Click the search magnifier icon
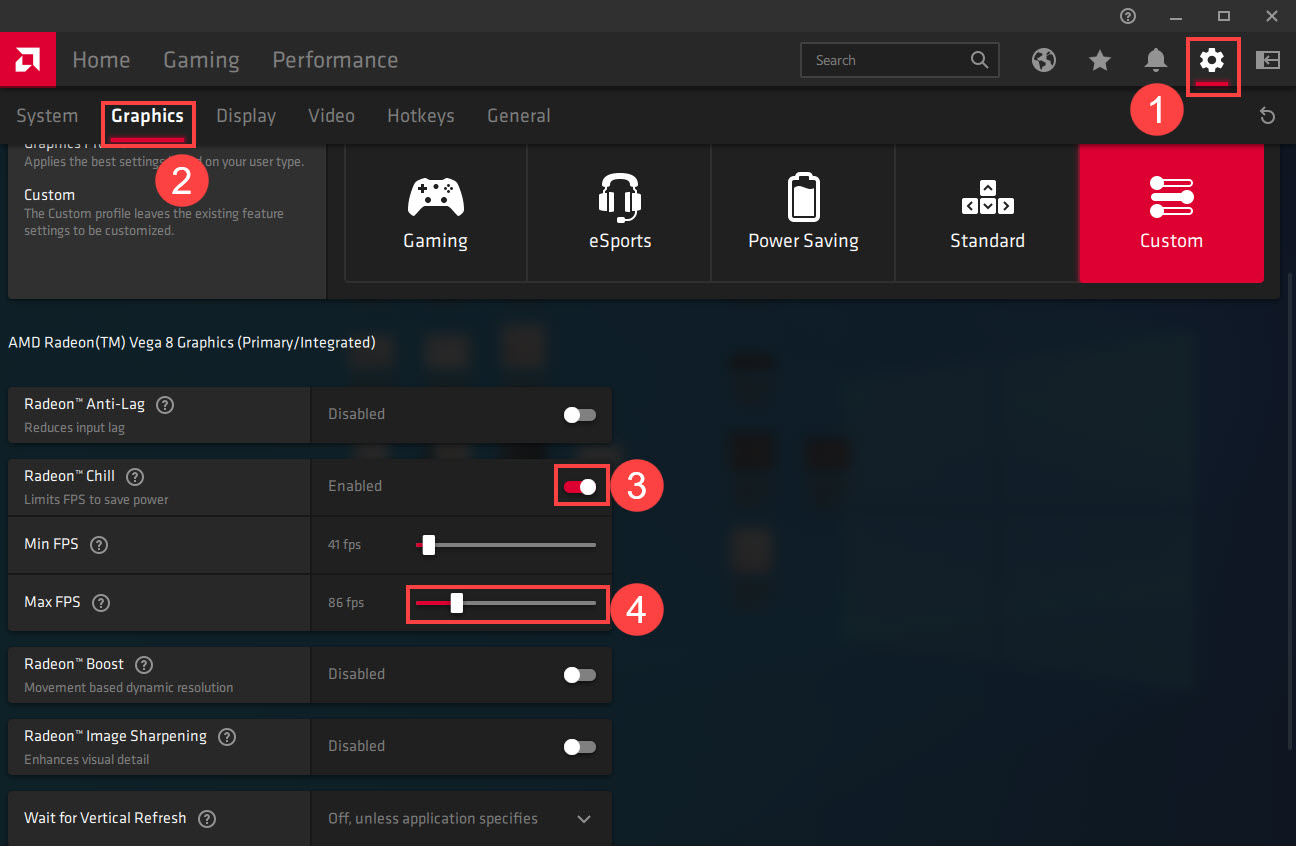 tap(980, 60)
